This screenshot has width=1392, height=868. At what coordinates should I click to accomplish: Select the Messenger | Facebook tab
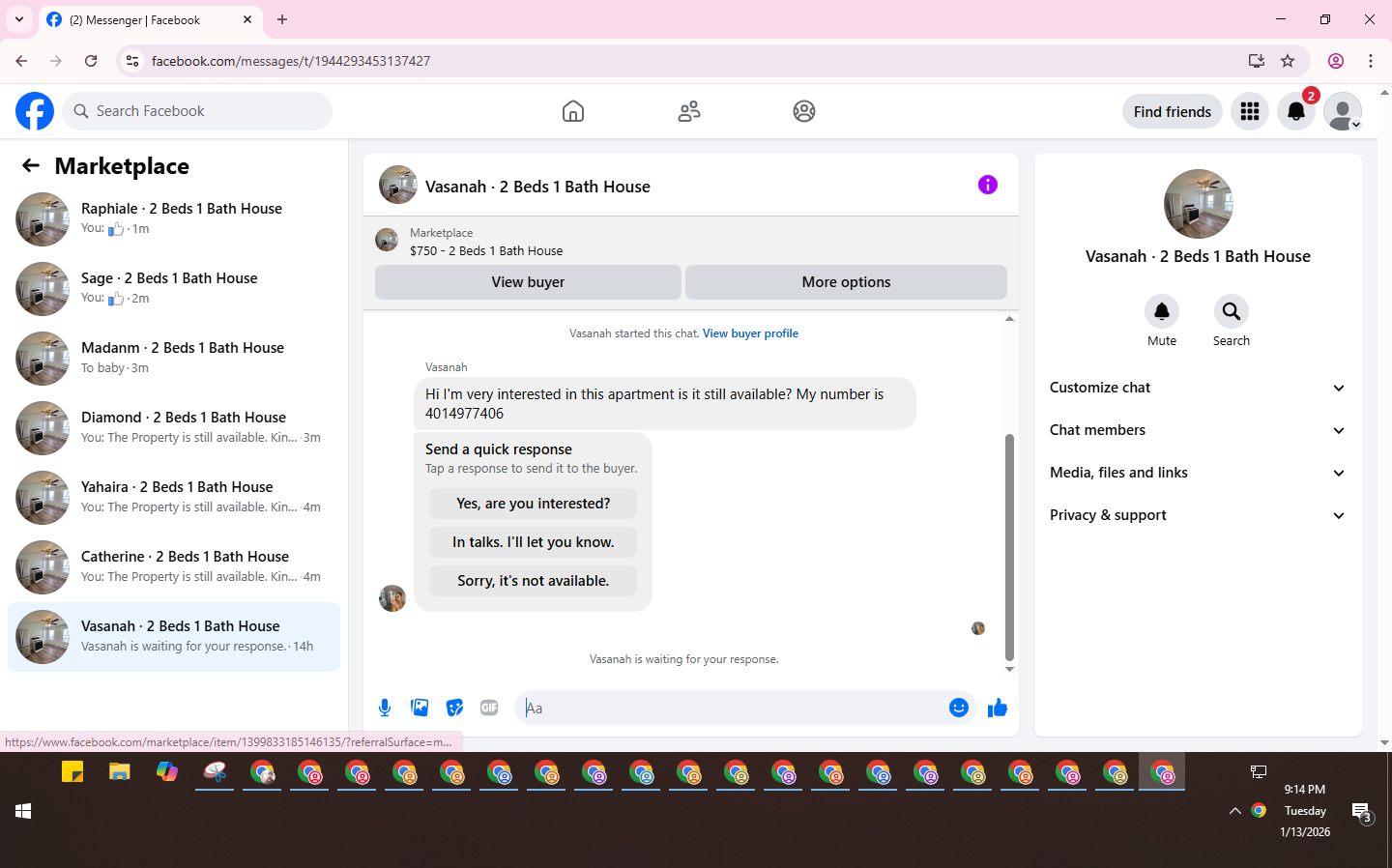[150, 19]
